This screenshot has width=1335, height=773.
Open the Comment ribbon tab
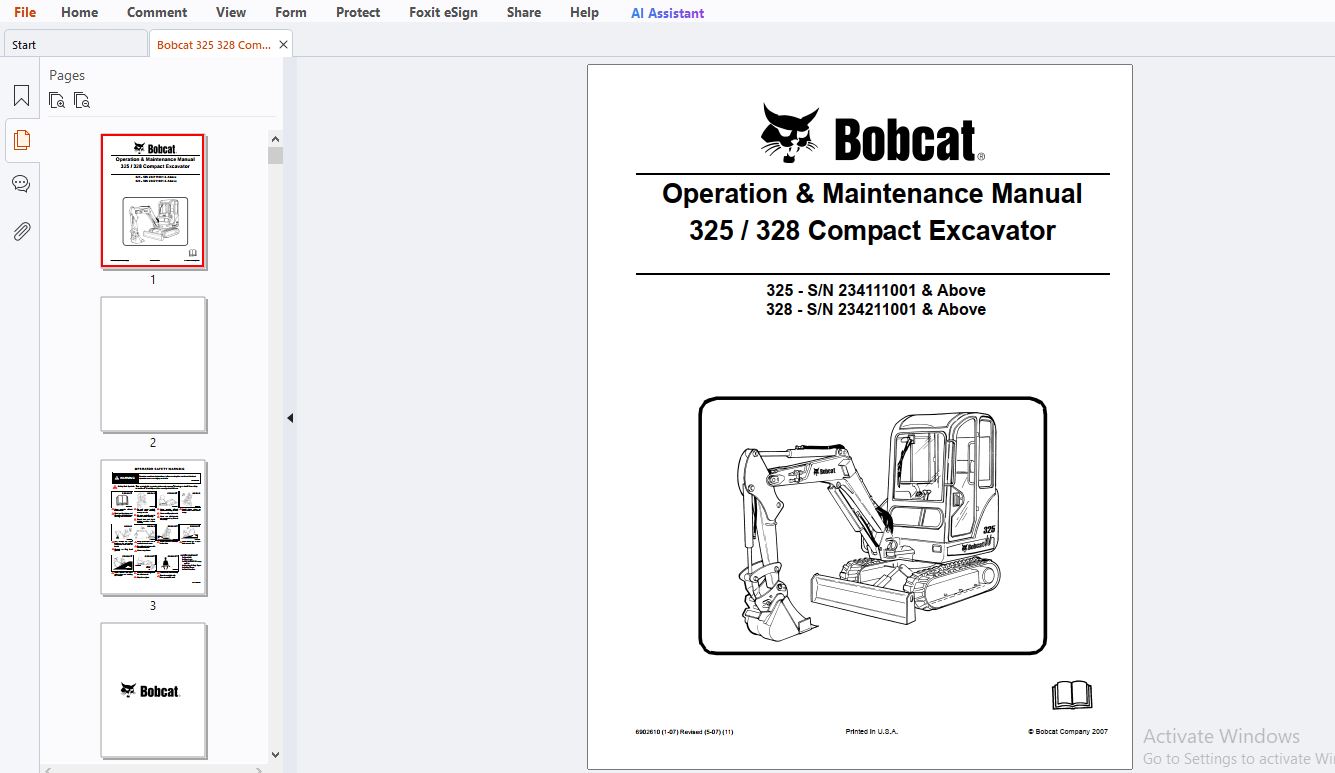[x=157, y=12]
